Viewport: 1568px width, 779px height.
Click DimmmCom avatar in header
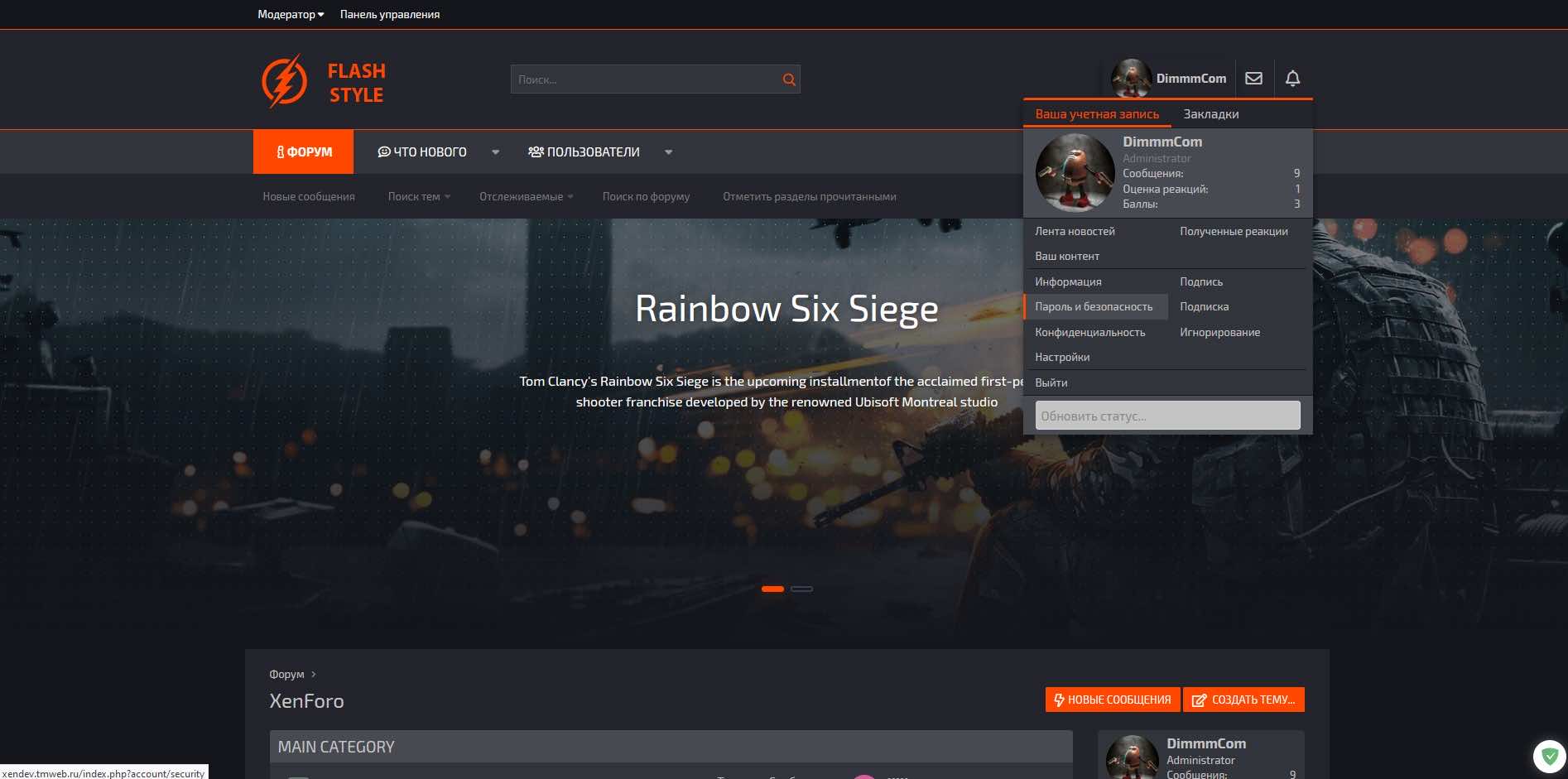(1131, 79)
